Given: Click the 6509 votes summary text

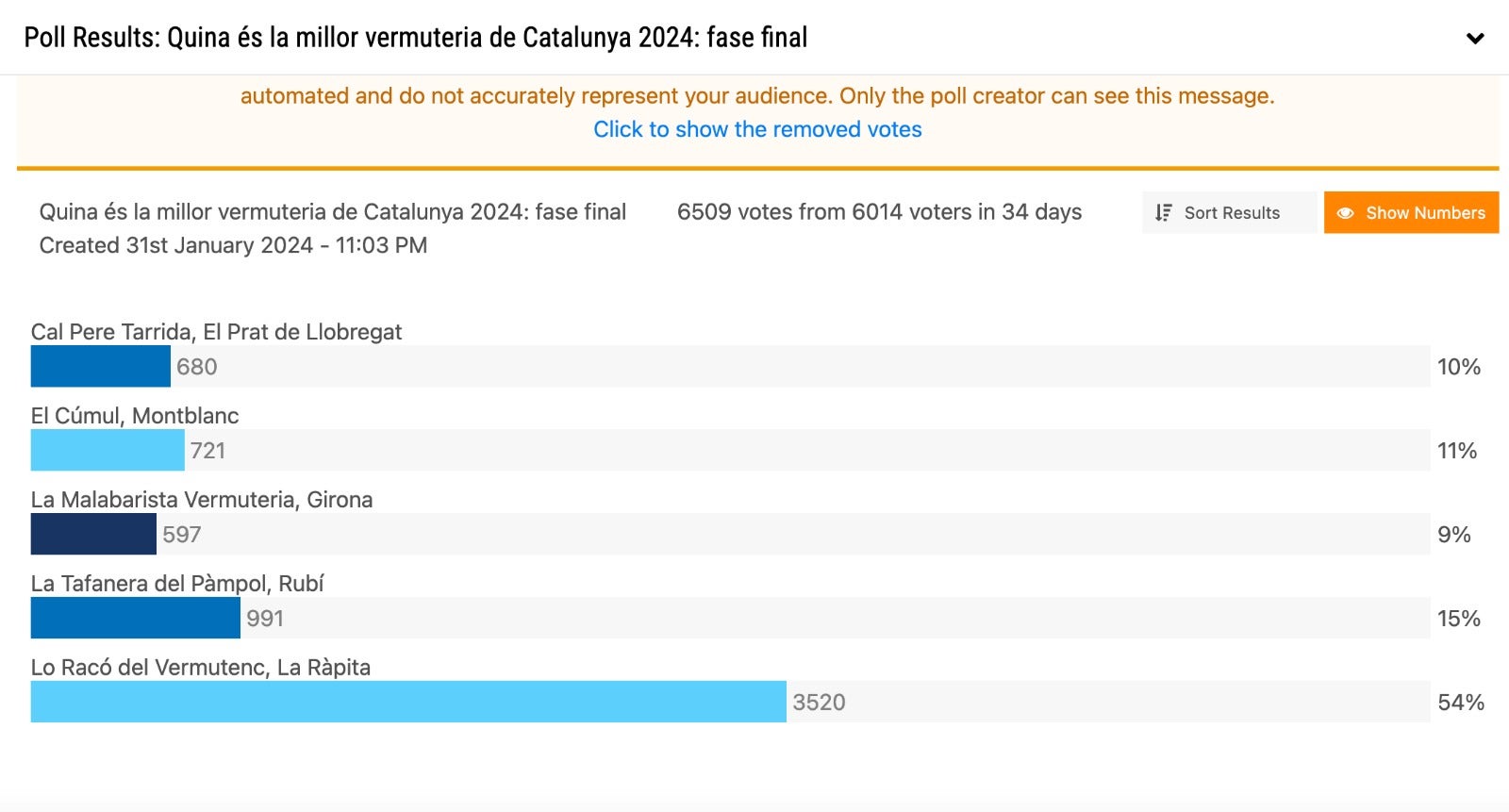Looking at the screenshot, I should click(879, 212).
